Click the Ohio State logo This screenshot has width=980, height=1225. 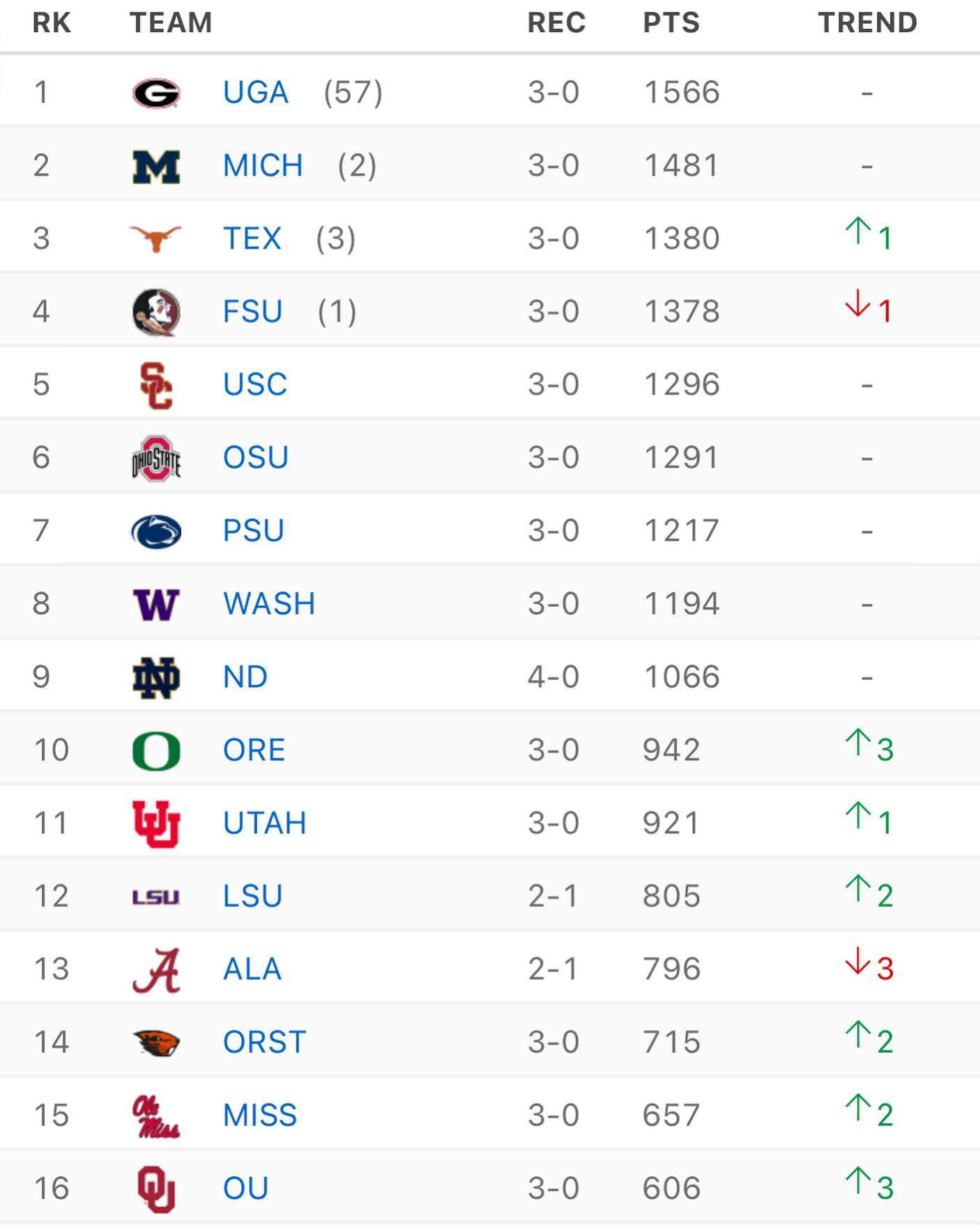156,459
